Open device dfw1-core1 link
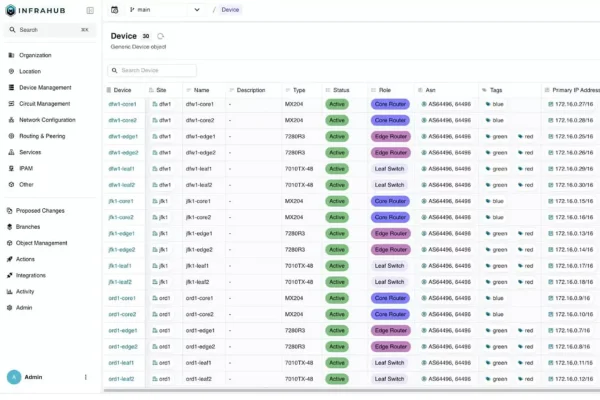 coord(122,104)
